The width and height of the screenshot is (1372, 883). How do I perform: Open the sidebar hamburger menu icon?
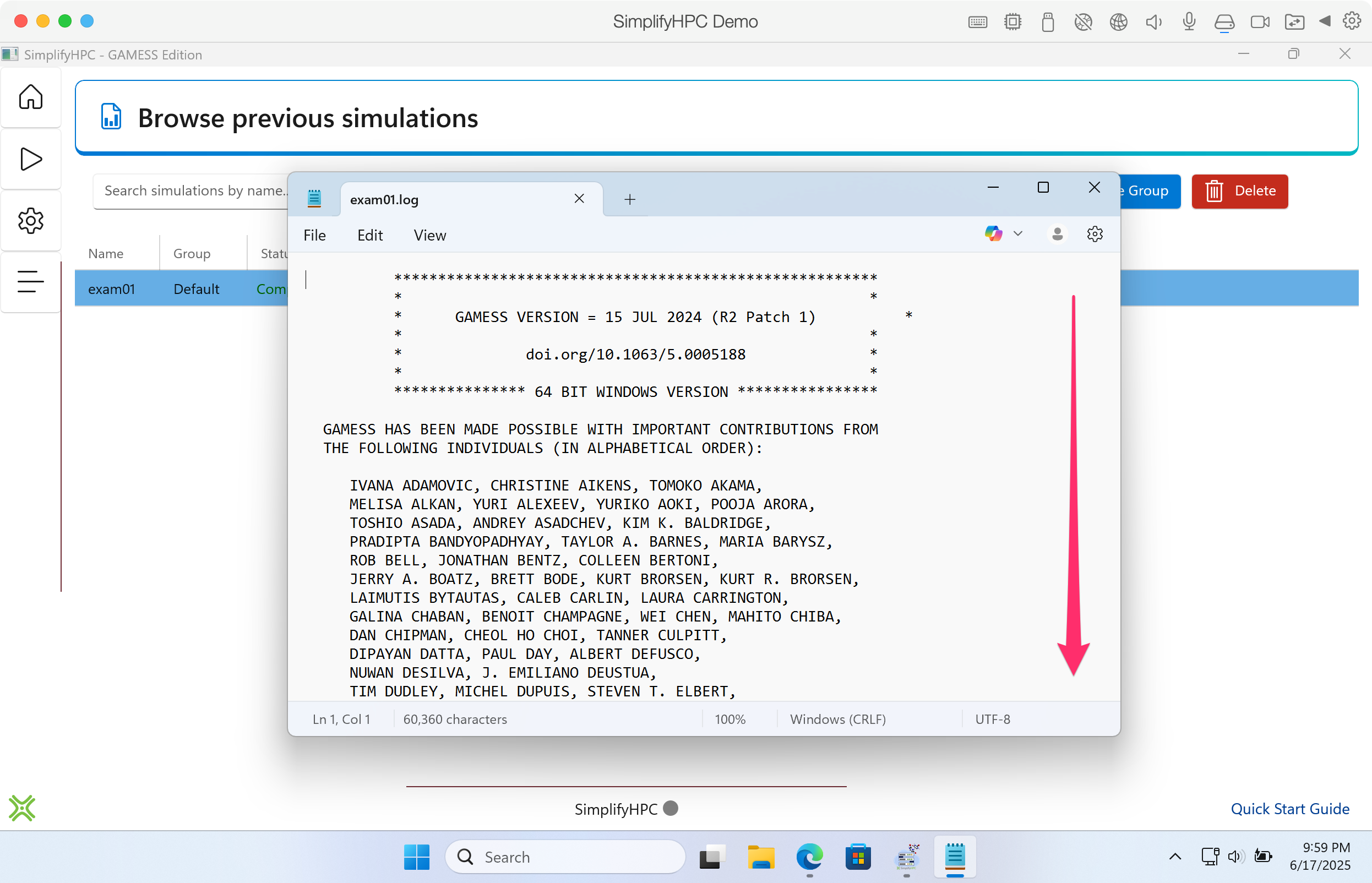click(x=30, y=281)
